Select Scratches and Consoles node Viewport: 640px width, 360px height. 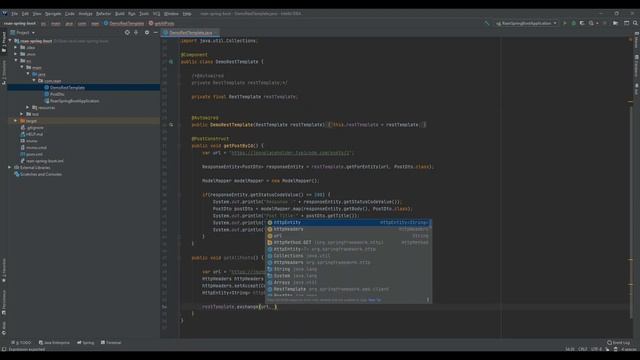[x=41, y=174]
